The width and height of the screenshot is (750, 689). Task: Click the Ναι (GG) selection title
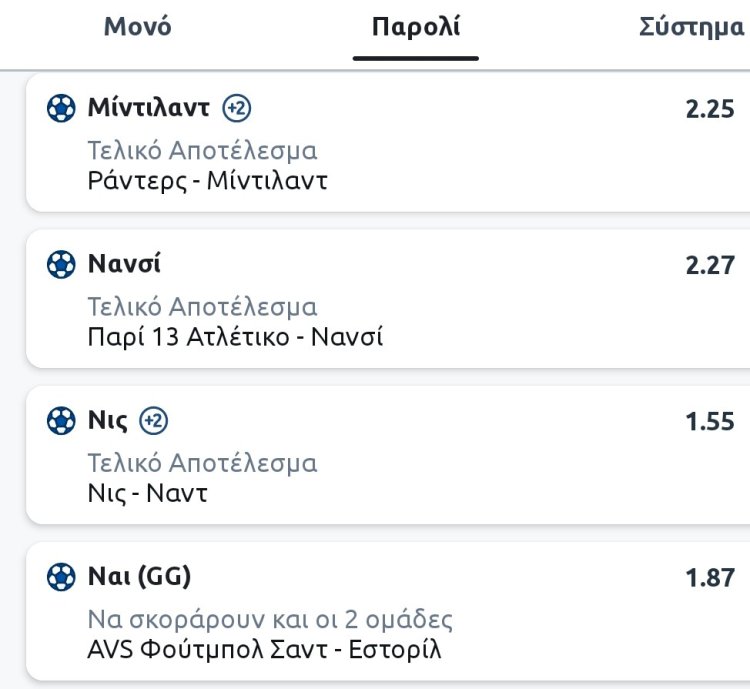coord(139,577)
